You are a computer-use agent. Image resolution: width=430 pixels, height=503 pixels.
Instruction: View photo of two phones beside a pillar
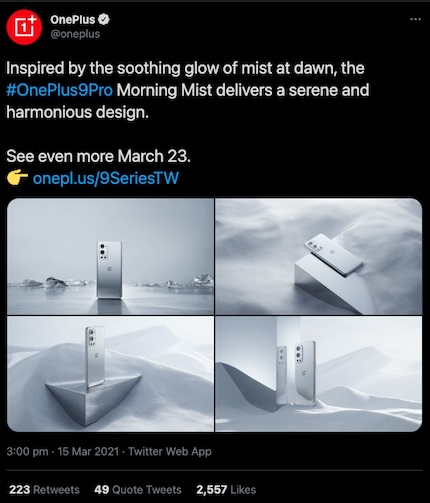[x=319, y=374]
